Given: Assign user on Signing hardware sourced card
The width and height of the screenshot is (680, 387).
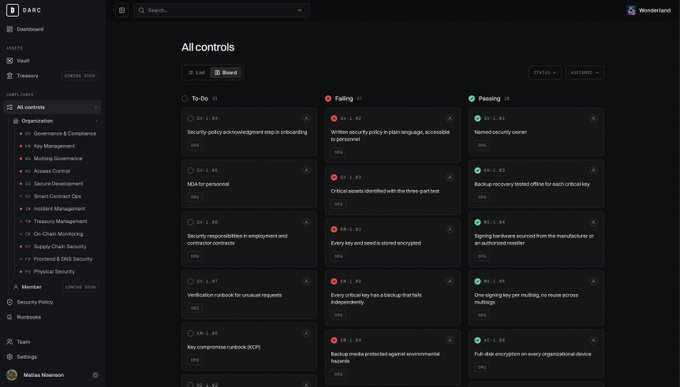Looking at the screenshot, I should coord(593,222).
